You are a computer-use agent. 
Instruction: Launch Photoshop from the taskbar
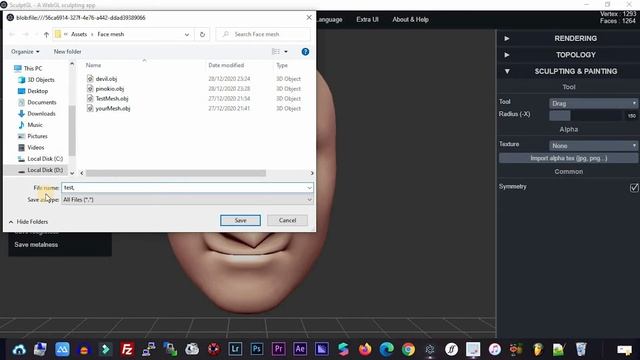257,349
